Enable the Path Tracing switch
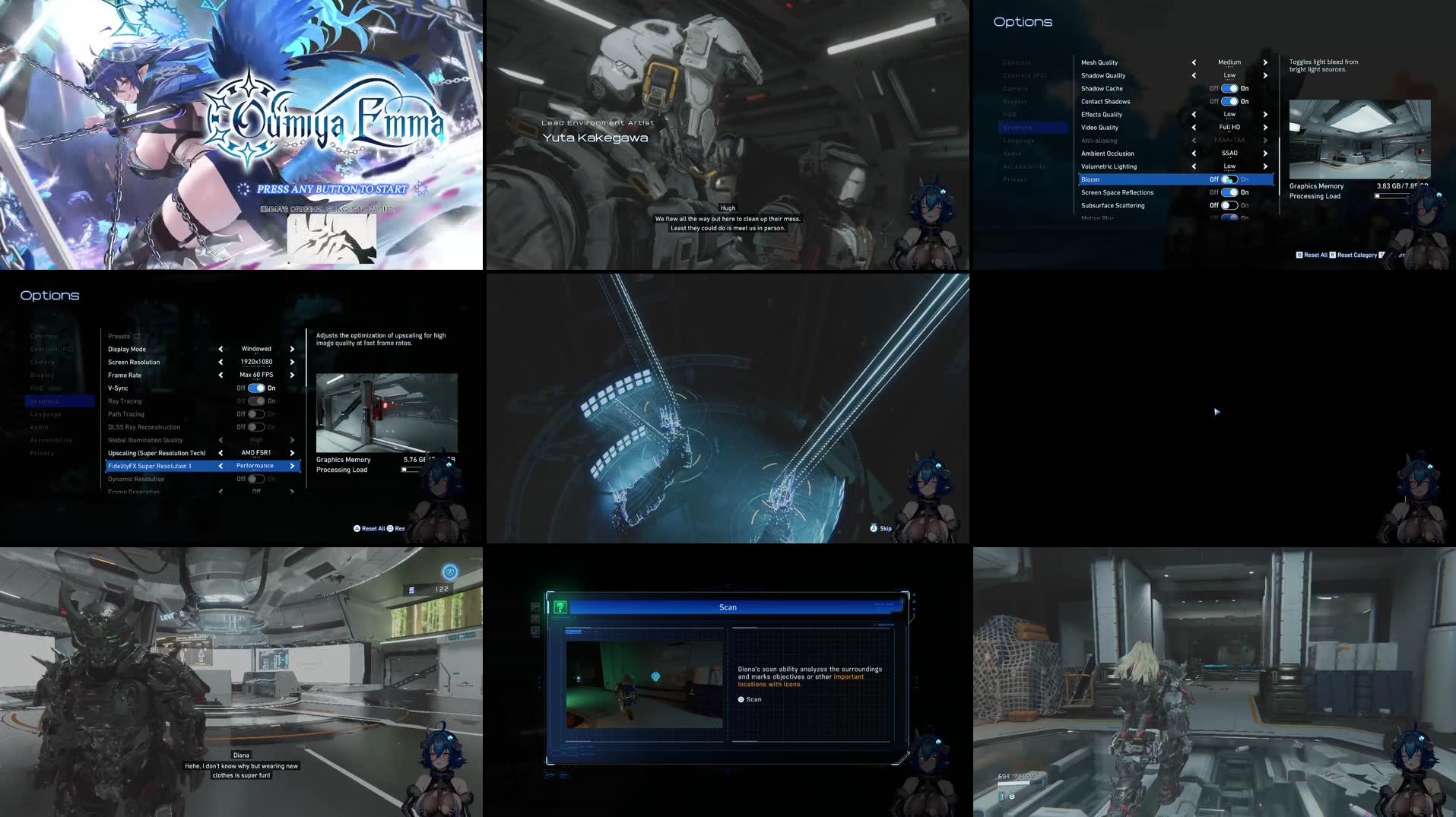 tap(256, 414)
